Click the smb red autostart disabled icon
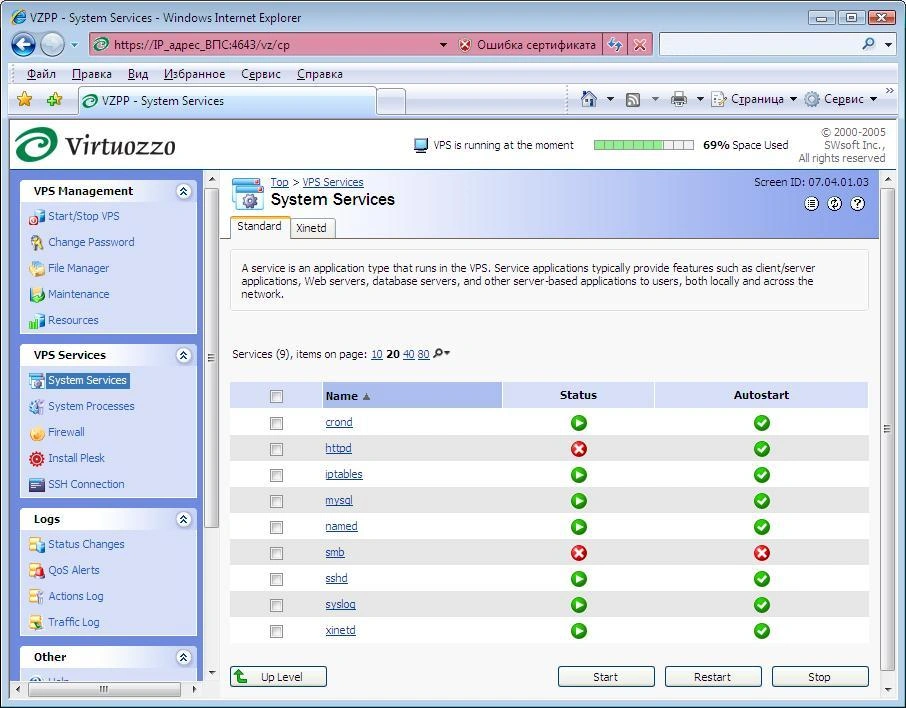Screen dimensions: 906x708 762,553
